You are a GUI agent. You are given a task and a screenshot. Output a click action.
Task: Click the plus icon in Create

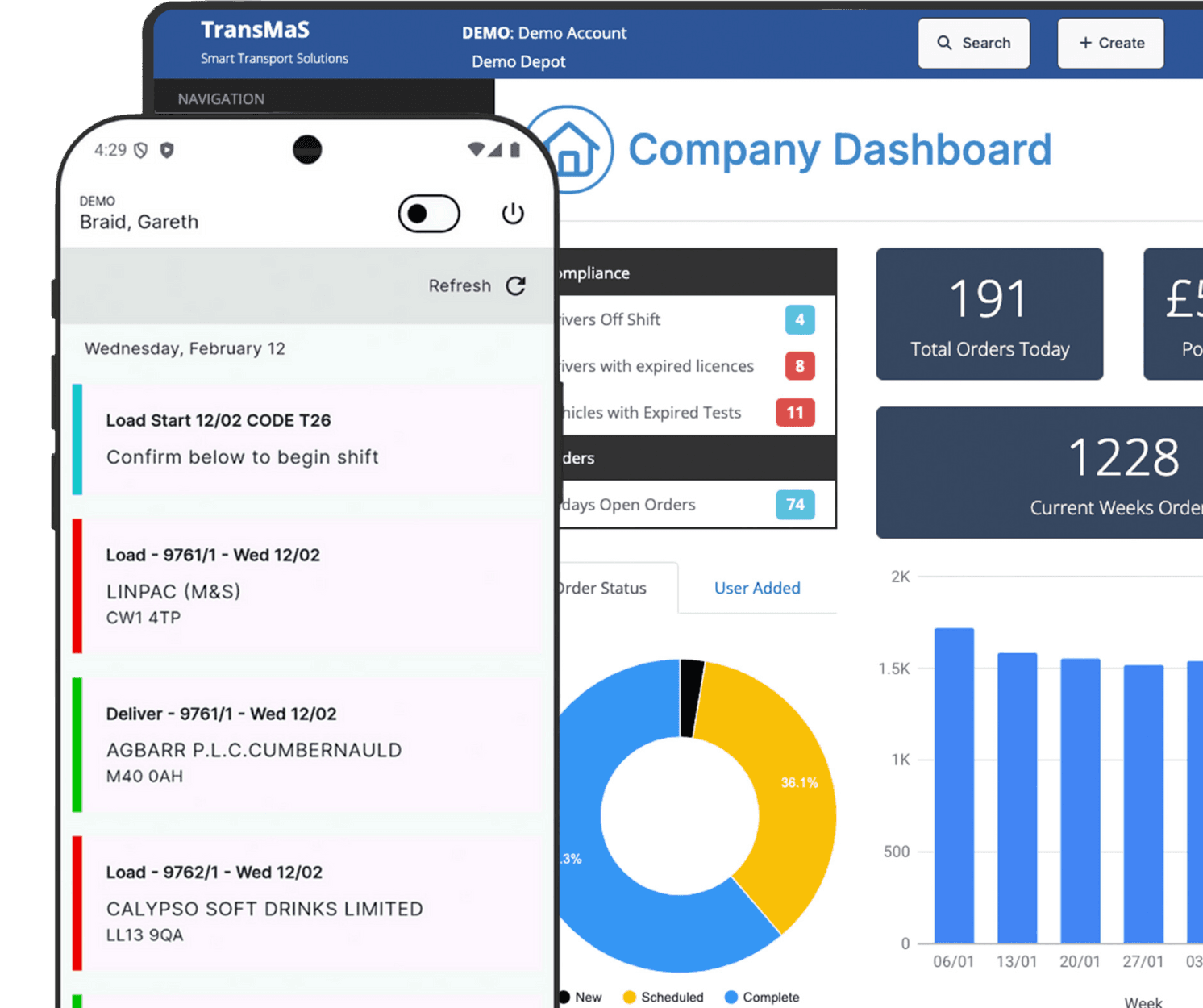(1085, 43)
